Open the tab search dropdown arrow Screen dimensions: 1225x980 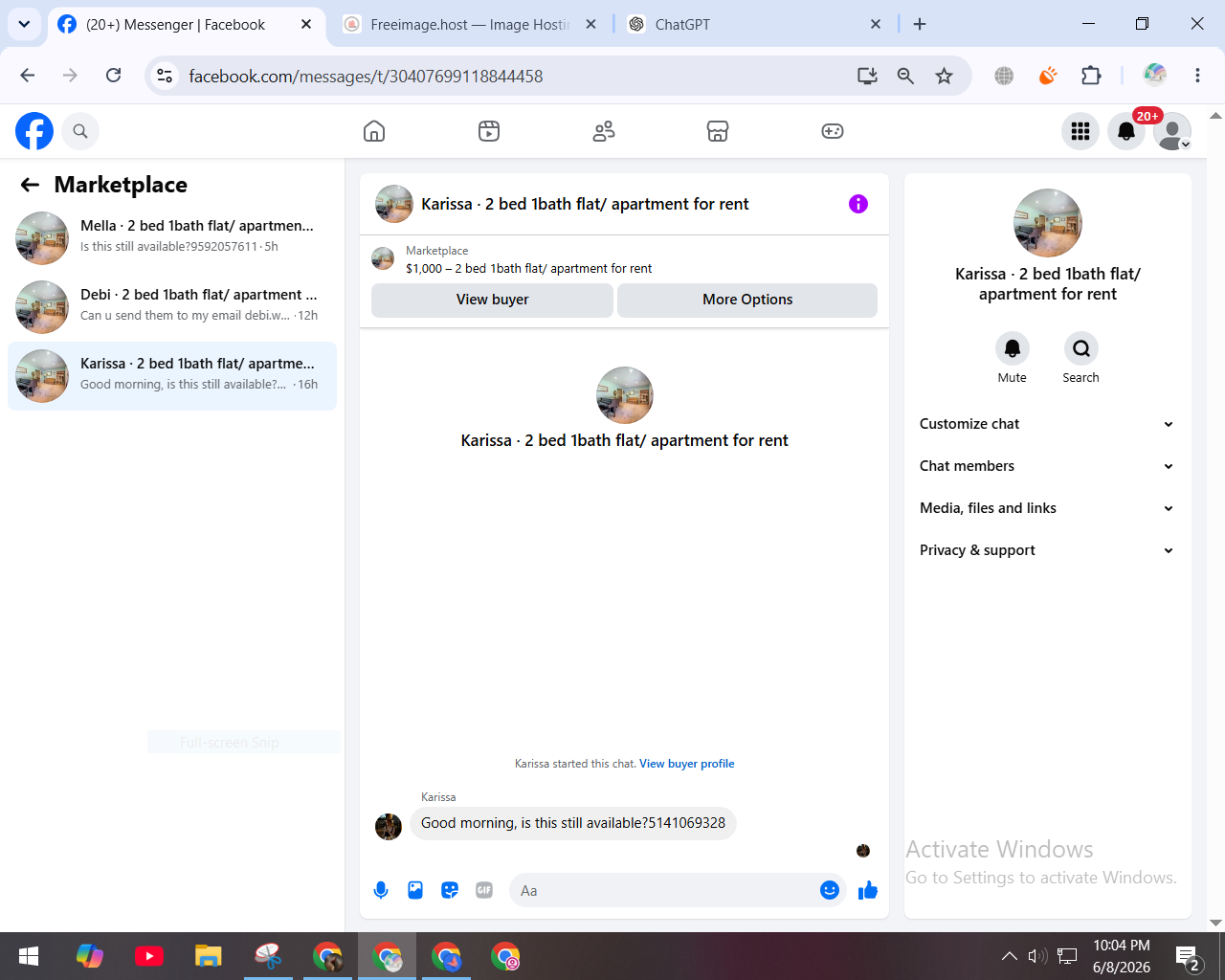(24, 24)
